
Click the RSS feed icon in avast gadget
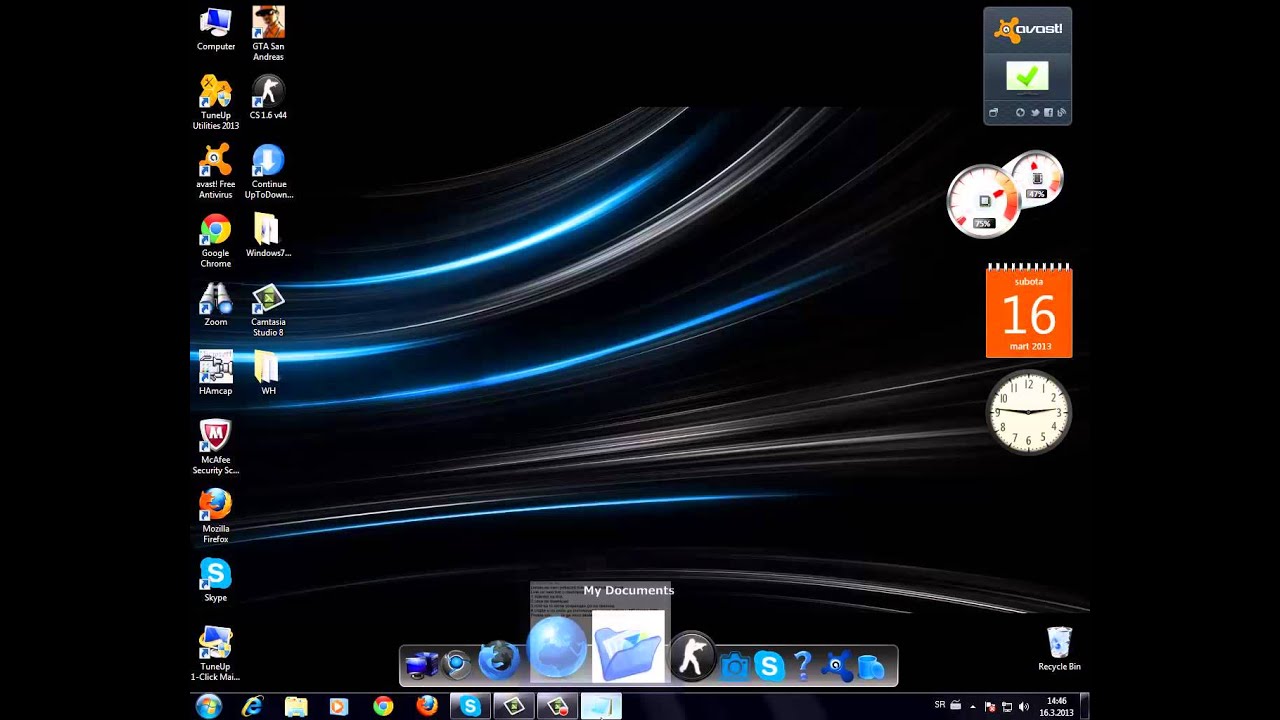[1061, 113]
